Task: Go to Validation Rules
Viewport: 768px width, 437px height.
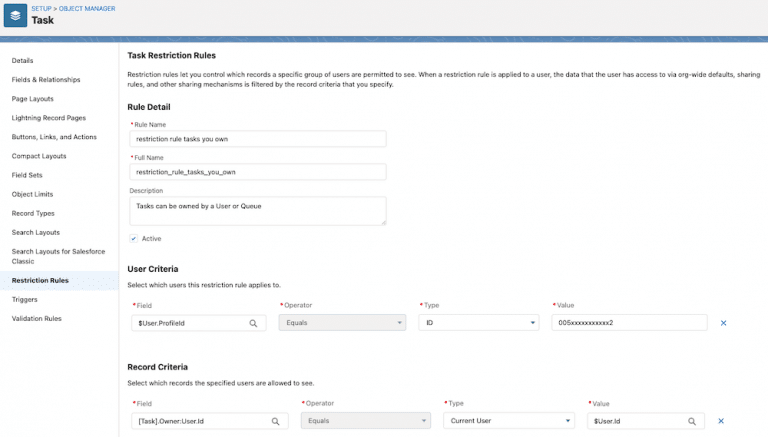Action: (37, 319)
